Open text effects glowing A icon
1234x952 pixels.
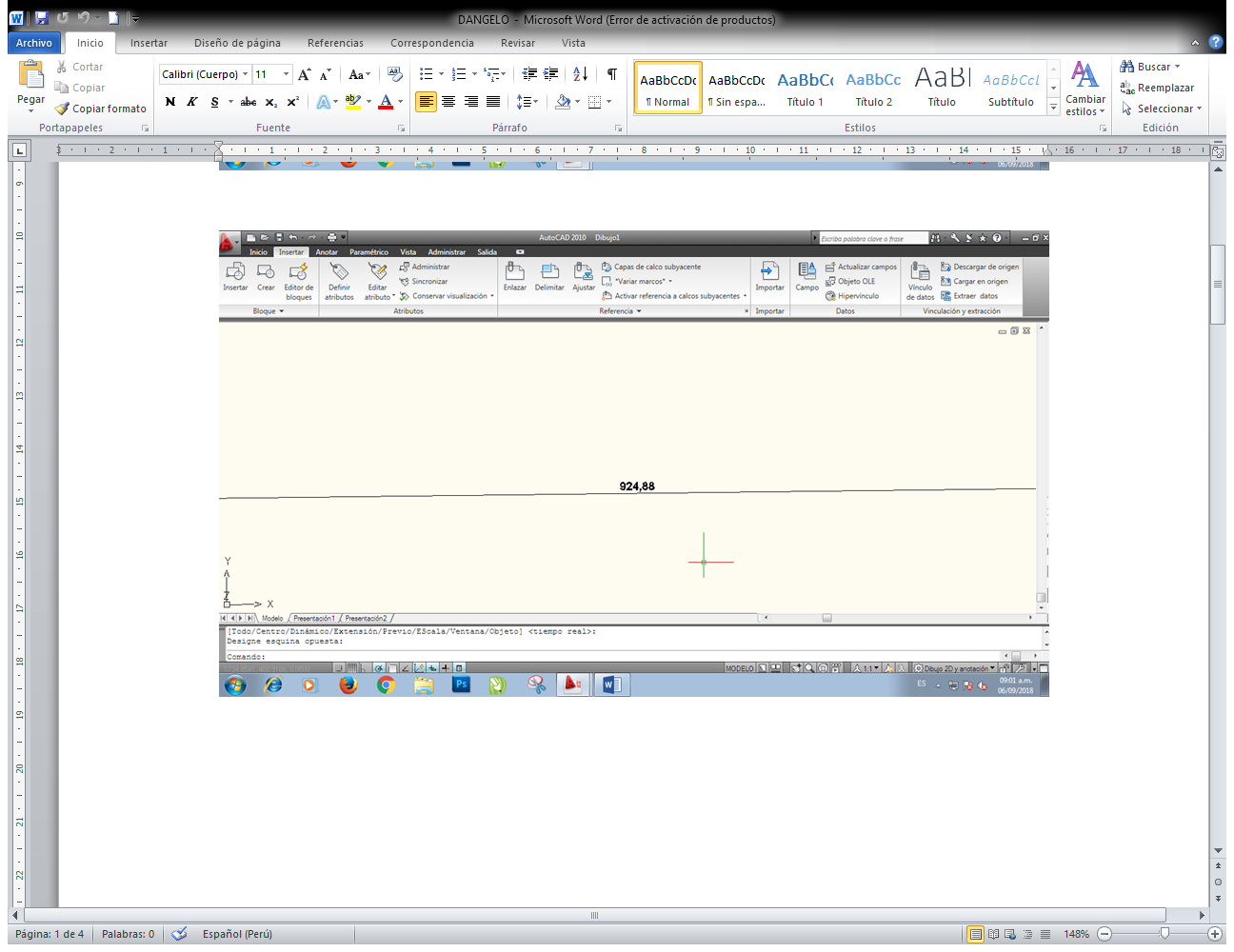coord(324,102)
